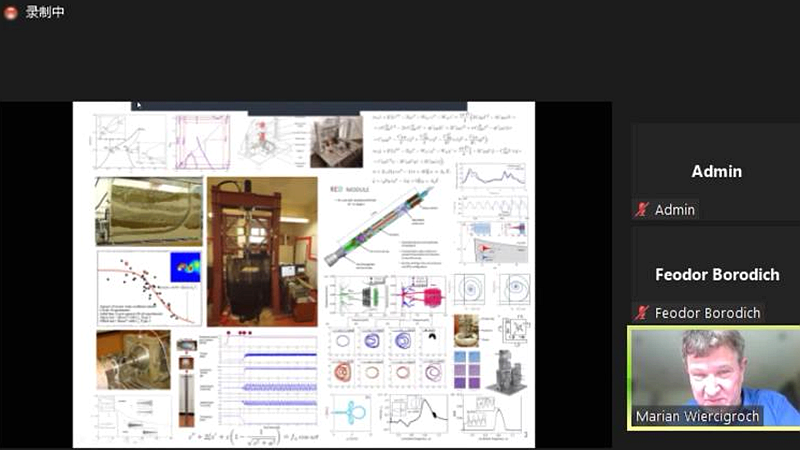The width and height of the screenshot is (800, 450).
Task: Click the 录制中 recording status label
Action: [45, 12]
